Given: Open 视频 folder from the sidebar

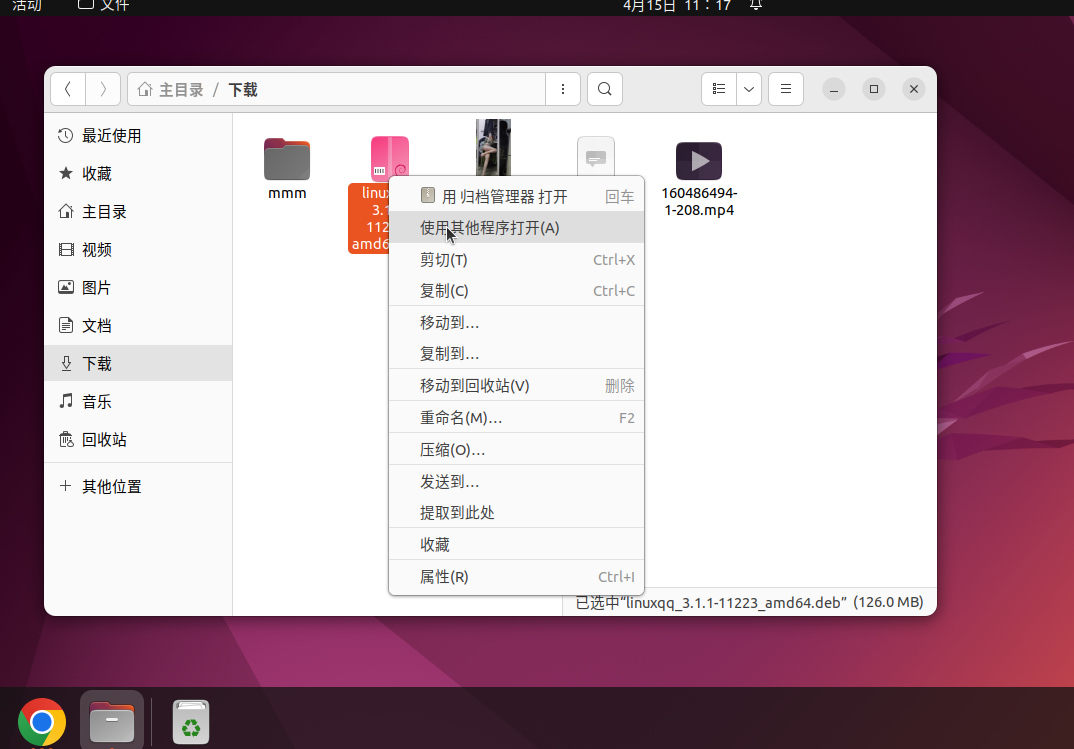Looking at the screenshot, I should point(97,249).
